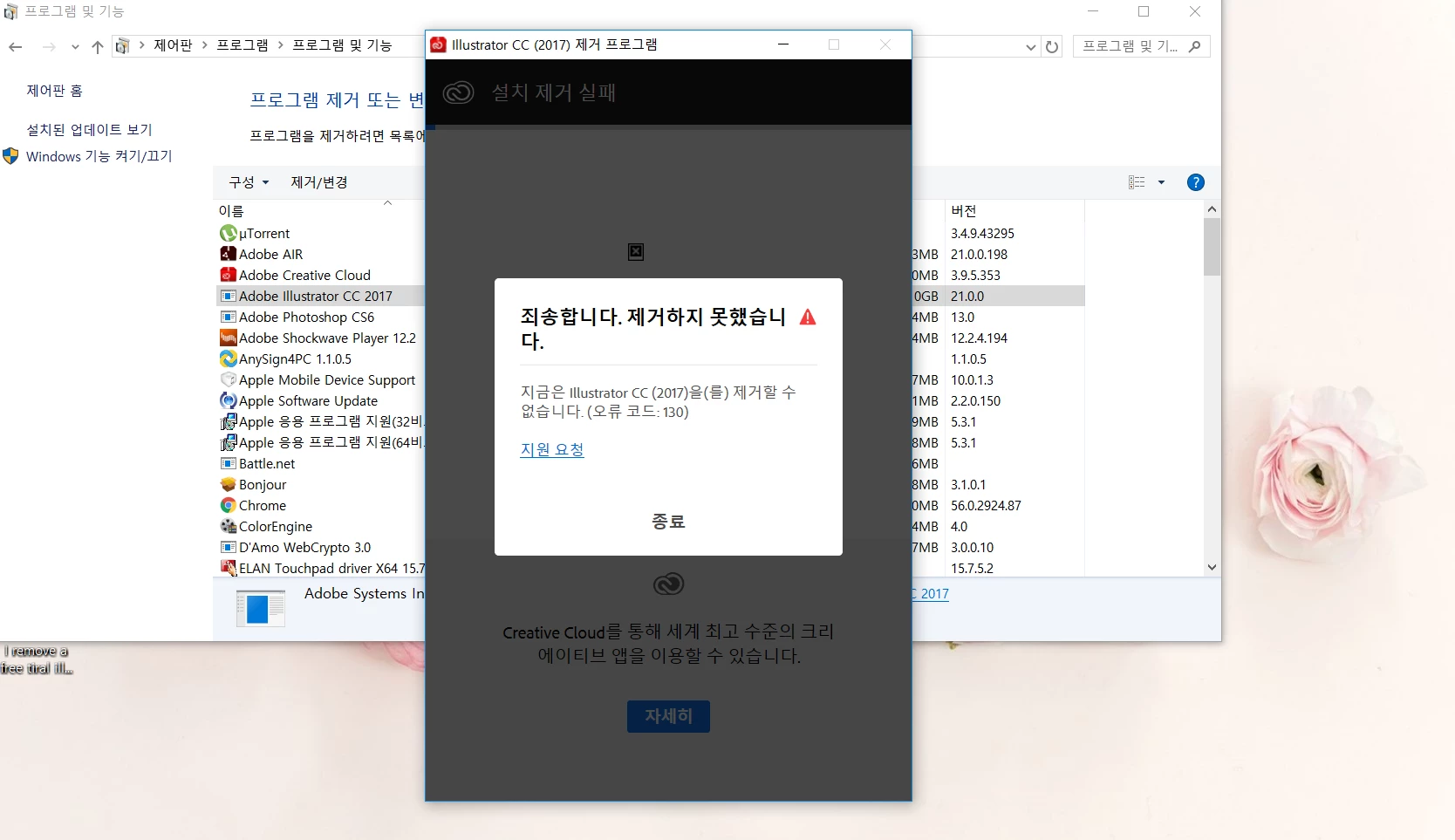This screenshot has height=840, width=1455.
Task: Open the 지원 요청 support link
Action: click(552, 450)
